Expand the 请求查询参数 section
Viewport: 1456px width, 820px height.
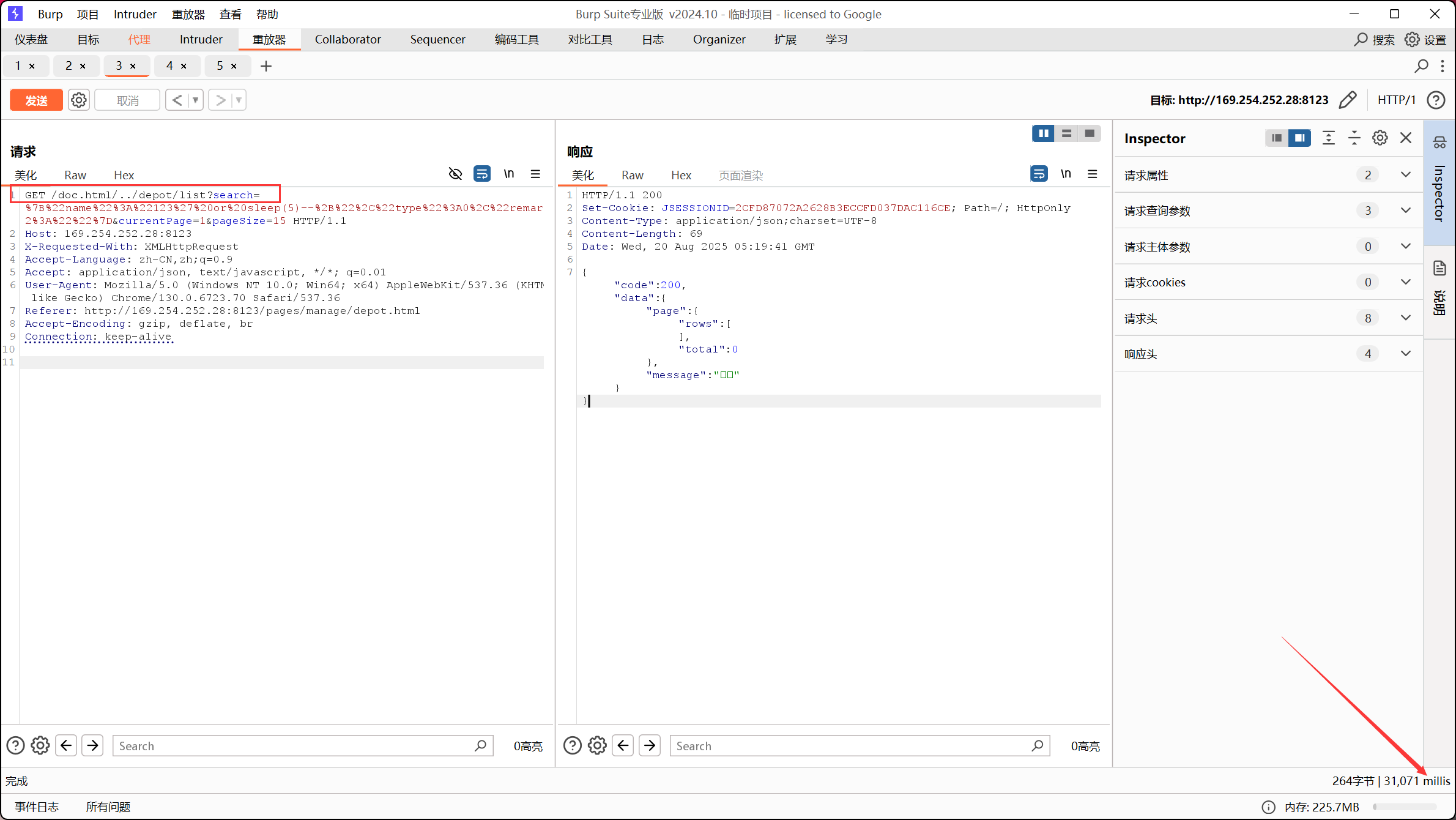pyautogui.click(x=1406, y=211)
